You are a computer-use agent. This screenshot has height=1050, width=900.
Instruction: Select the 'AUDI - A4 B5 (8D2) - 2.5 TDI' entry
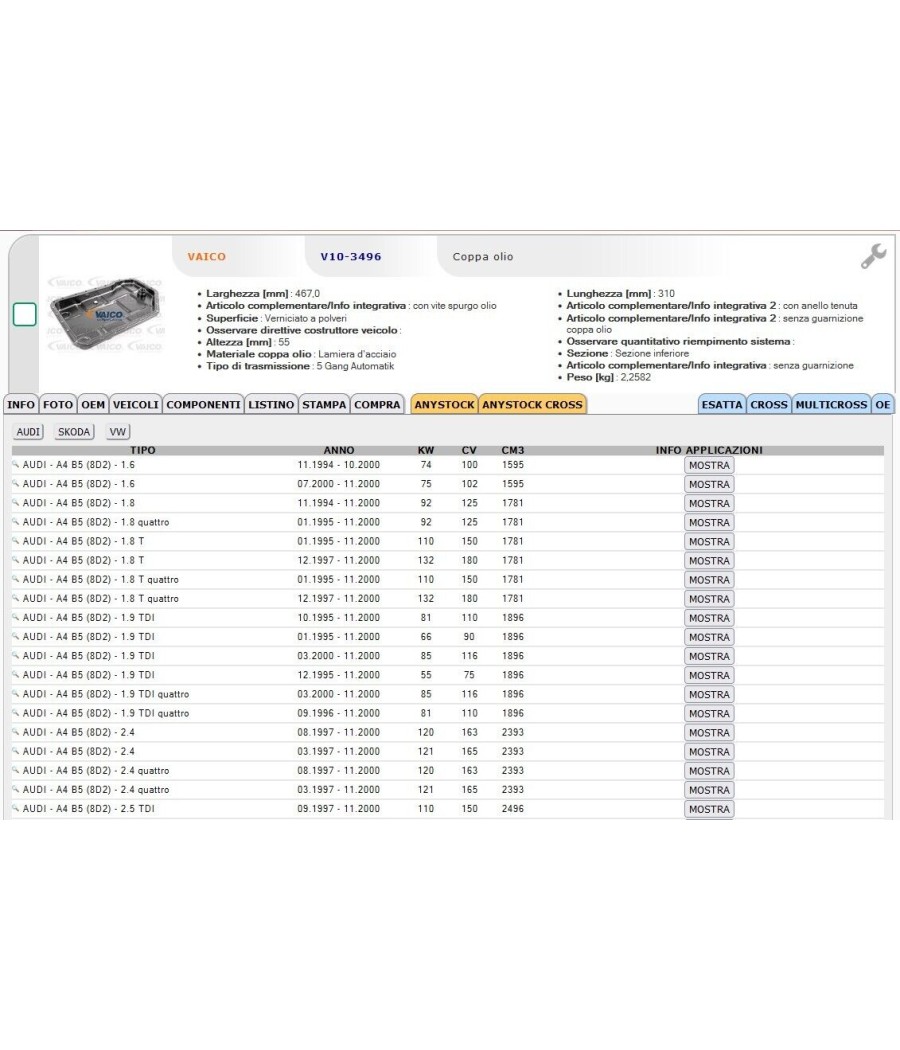(x=88, y=809)
